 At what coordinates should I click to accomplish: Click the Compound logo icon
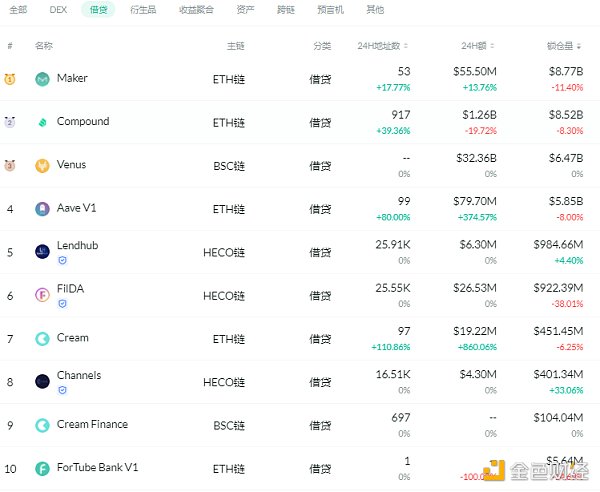pyautogui.click(x=43, y=123)
